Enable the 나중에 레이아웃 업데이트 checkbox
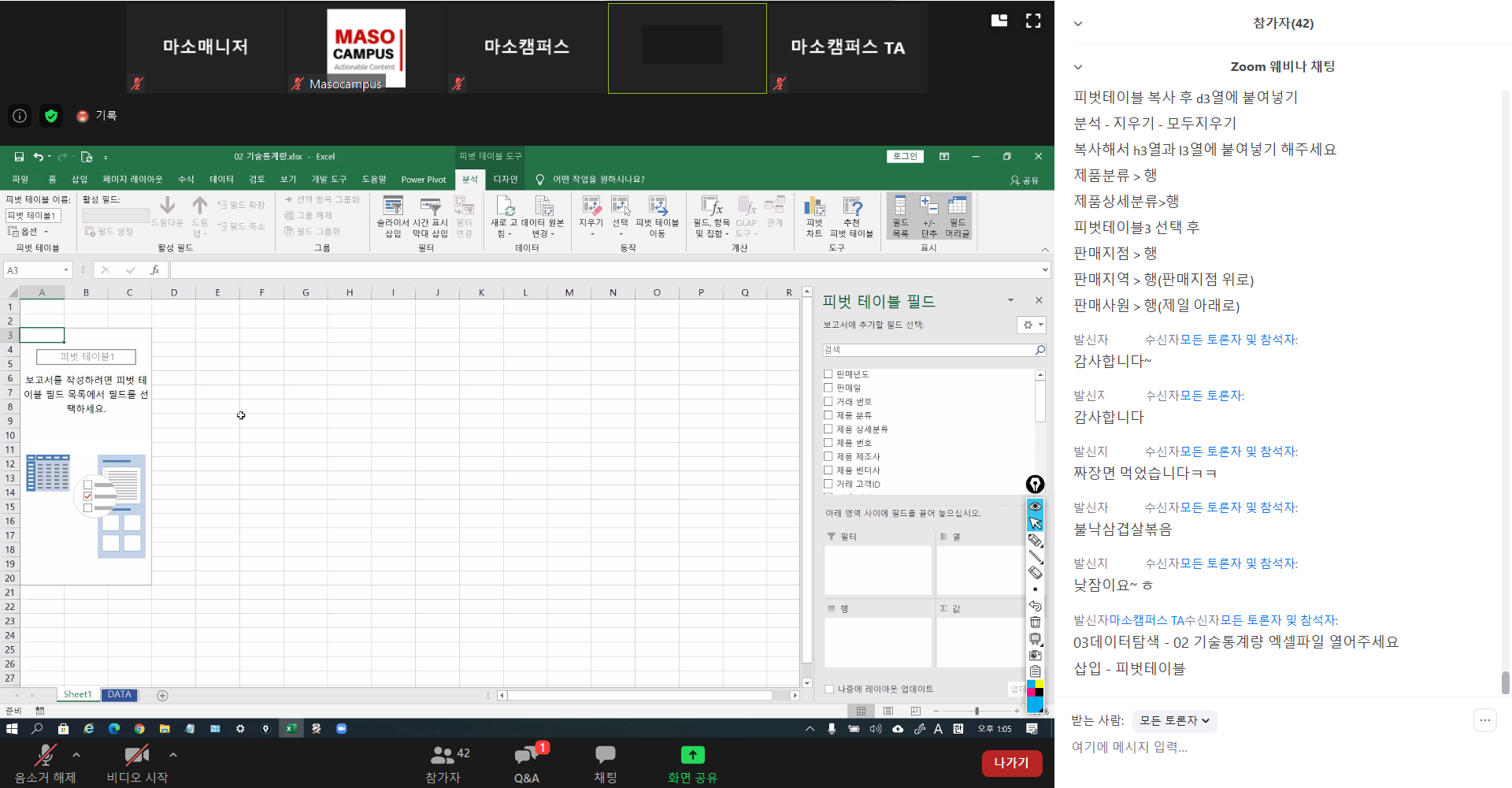The image size is (1512, 788). pyautogui.click(x=829, y=689)
